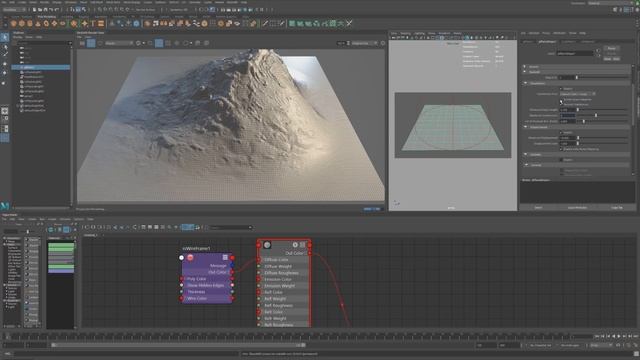The width and height of the screenshot is (640, 360).
Task: Toggle Enable checkbox in section after Displacement
Action: click(562, 160)
